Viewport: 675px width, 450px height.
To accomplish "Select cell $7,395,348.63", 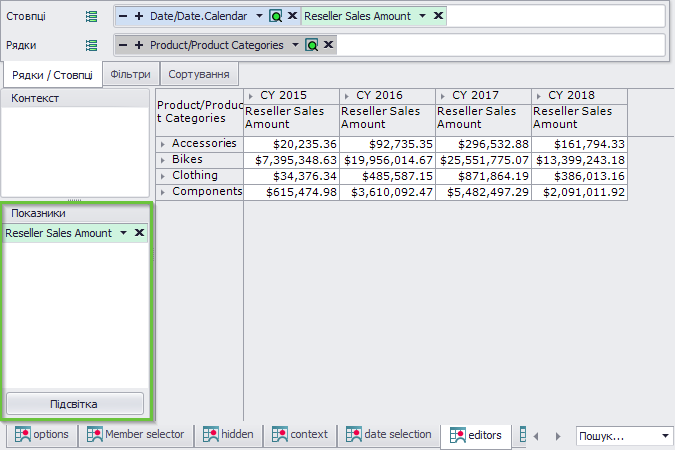I will (291, 160).
